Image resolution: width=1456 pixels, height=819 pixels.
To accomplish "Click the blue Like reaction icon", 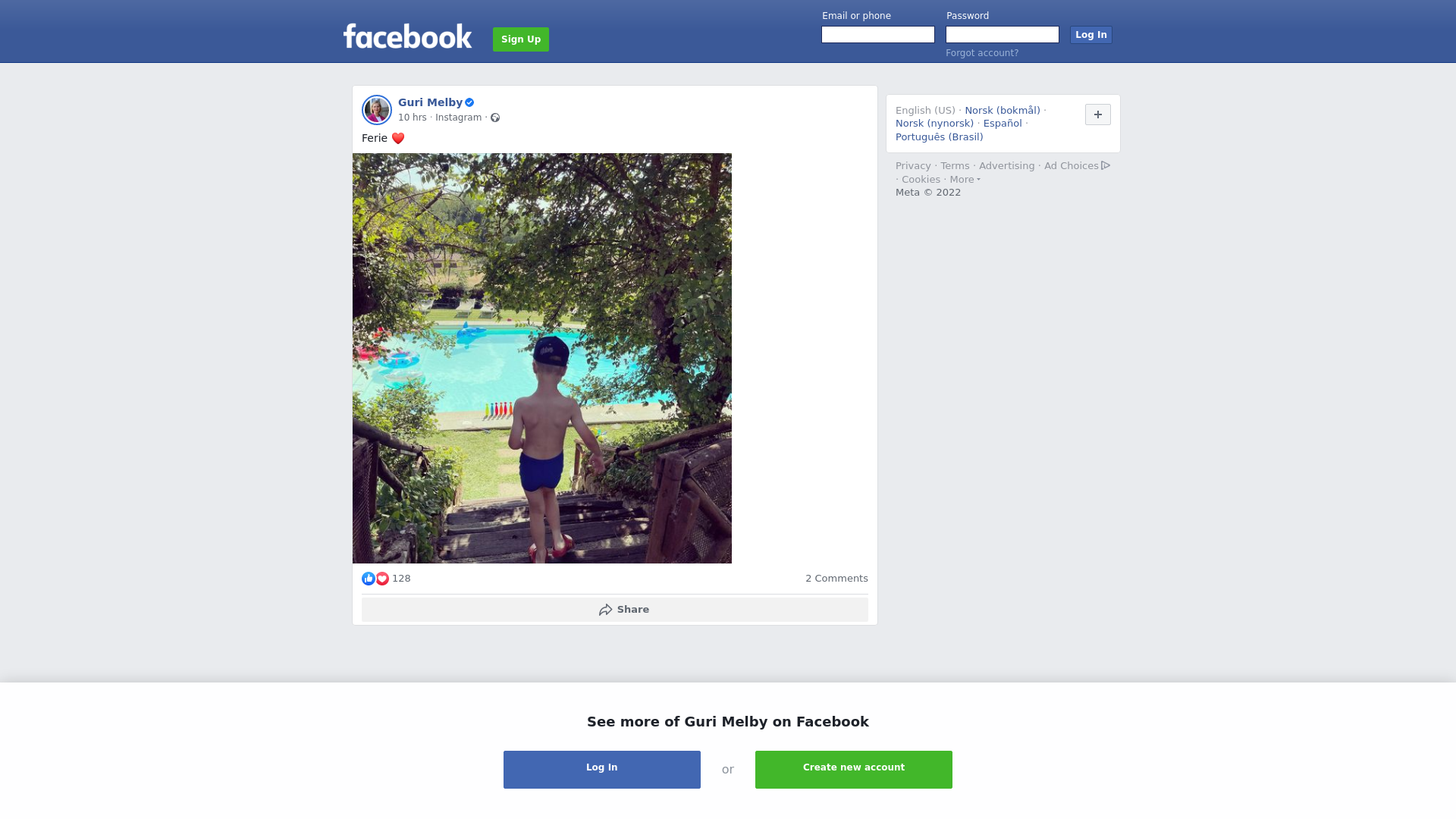I will pyautogui.click(x=369, y=579).
